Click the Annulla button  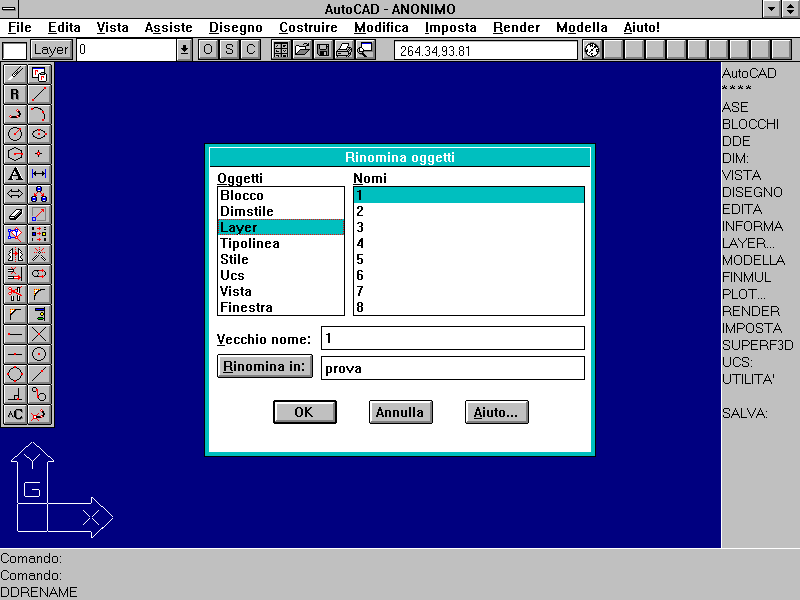tap(401, 412)
